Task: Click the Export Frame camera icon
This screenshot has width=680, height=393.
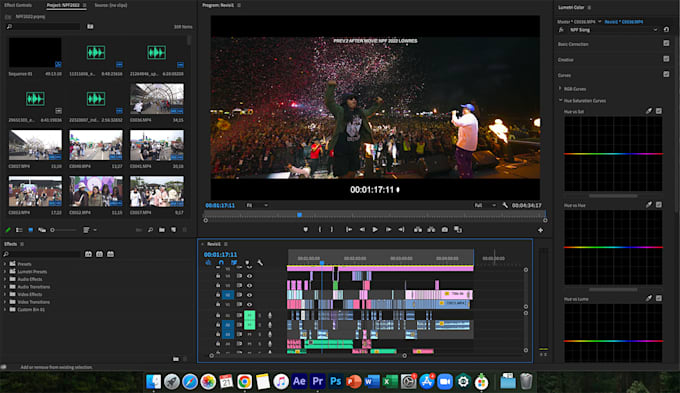Action: click(x=445, y=229)
